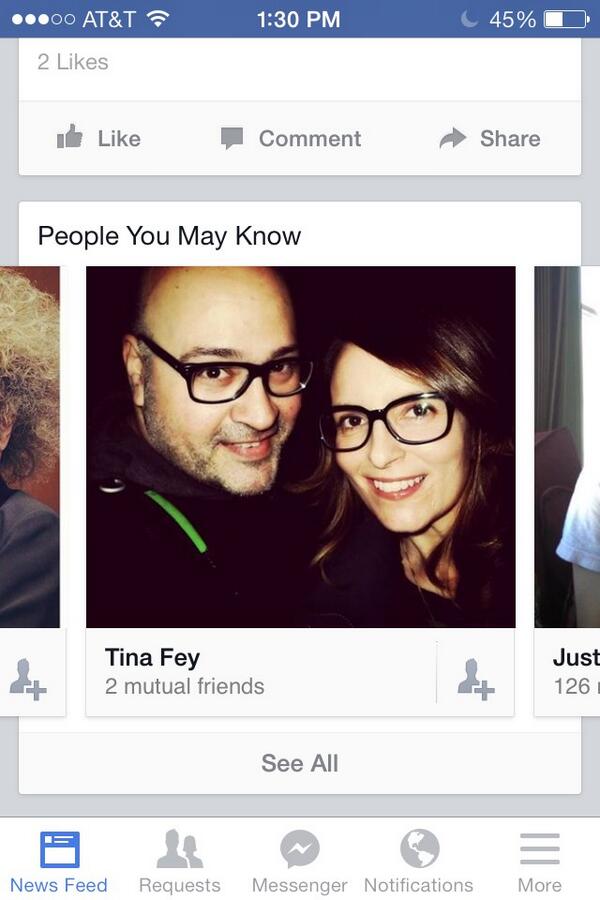Tap the Comment speech bubble icon
The height and width of the screenshot is (900, 600).
(232, 138)
